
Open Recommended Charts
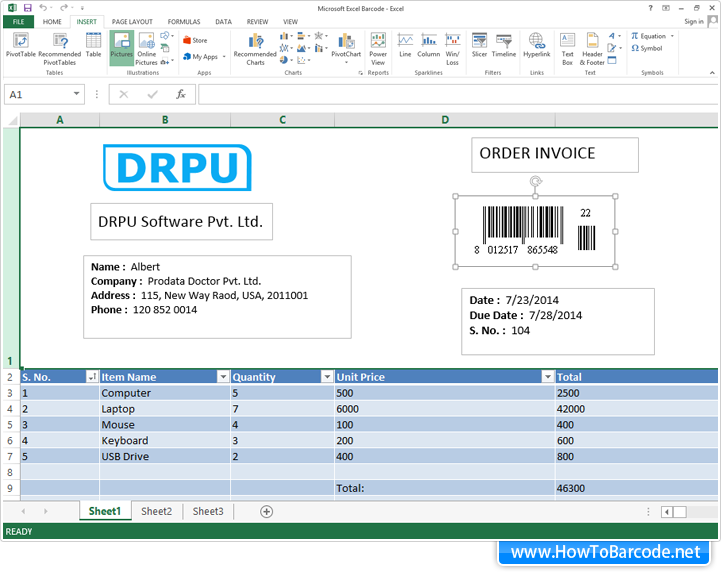click(x=255, y=49)
